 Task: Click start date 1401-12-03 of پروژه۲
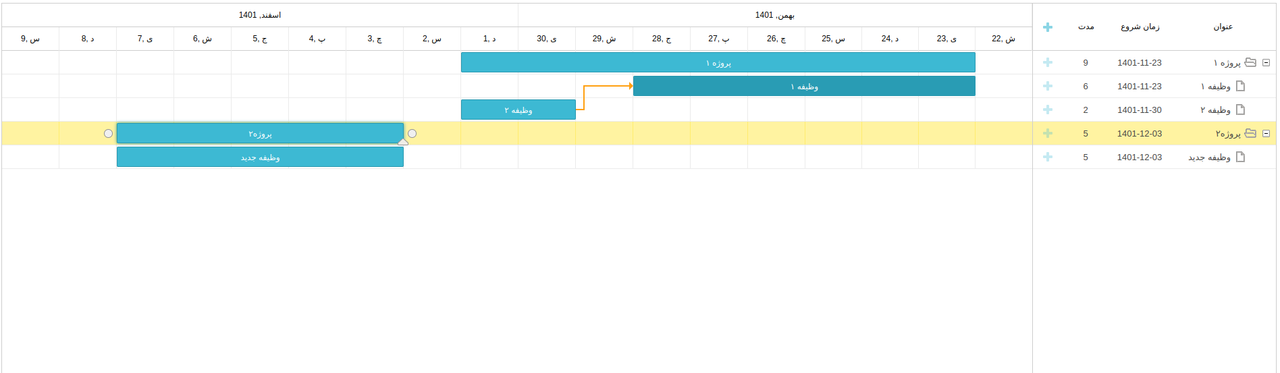click(x=1139, y=133)
